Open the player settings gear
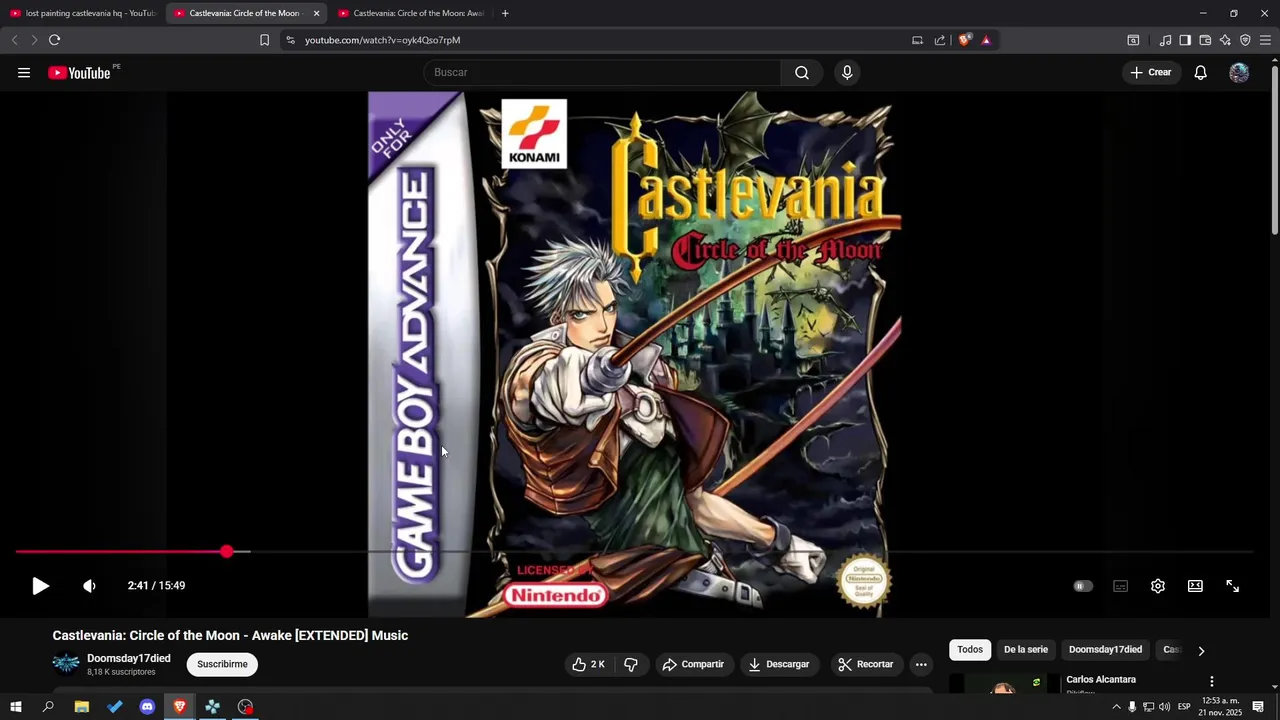The height and width of the screenshot is (720, 1280). [x=1157, y=586]
